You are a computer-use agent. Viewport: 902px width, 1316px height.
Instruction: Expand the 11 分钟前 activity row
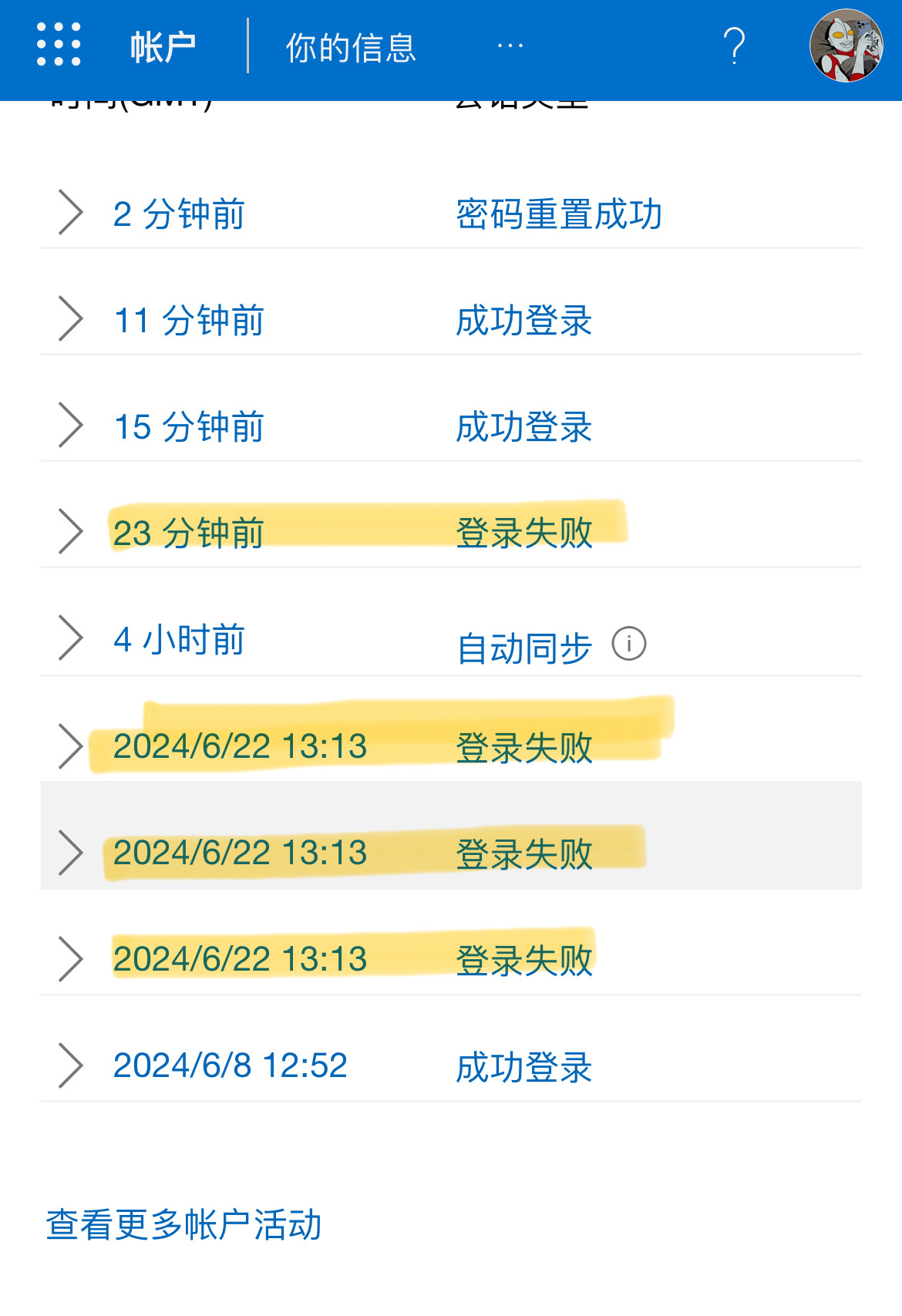pos(71,319)
